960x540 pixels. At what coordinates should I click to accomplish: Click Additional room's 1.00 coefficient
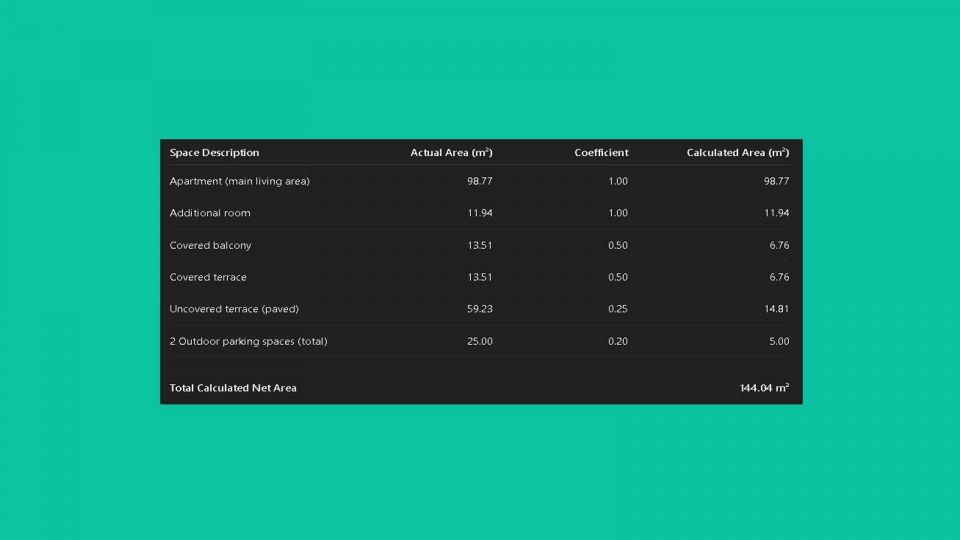[618, 213]
